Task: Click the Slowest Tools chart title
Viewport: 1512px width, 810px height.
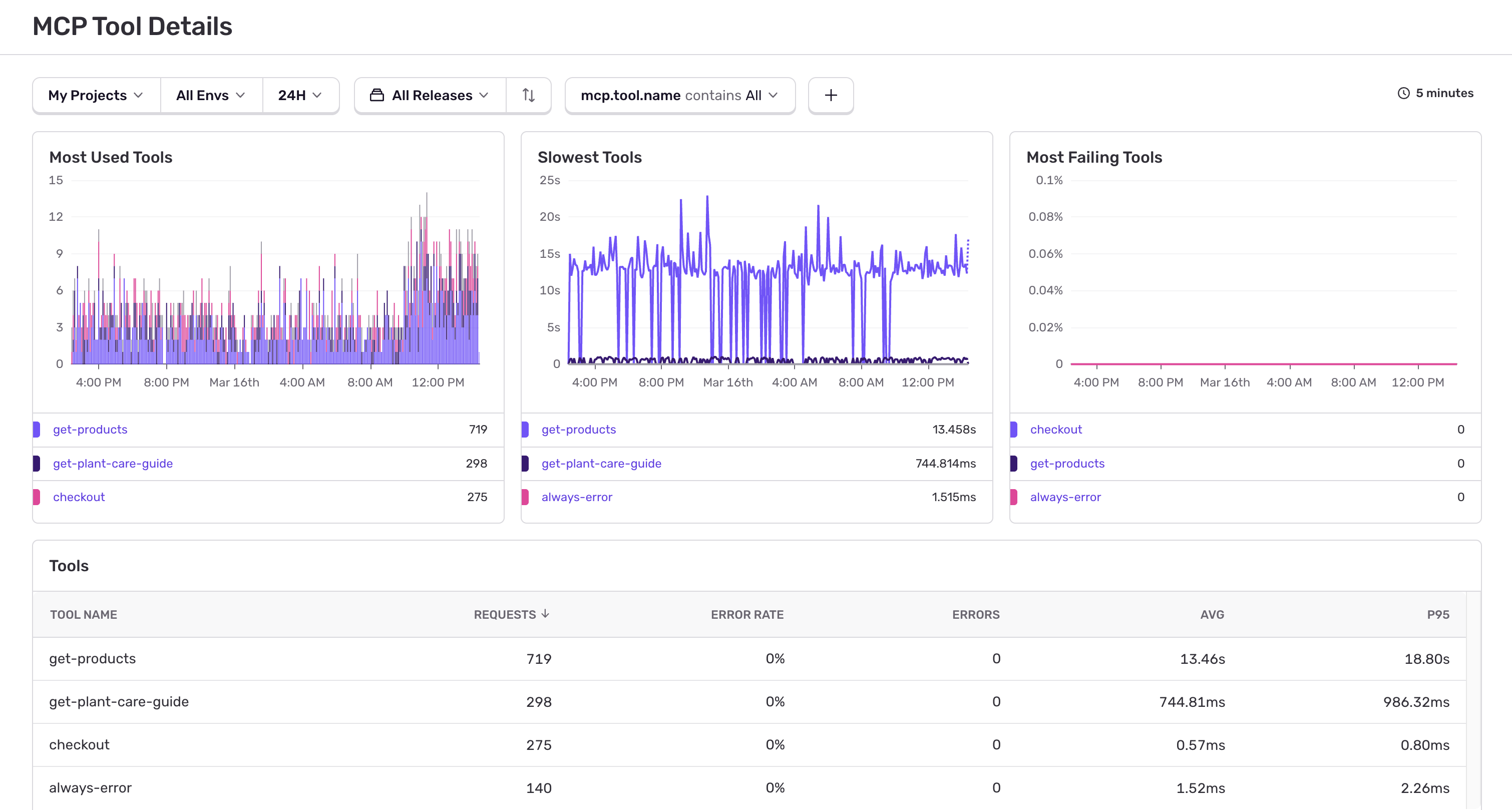Action: [x=590, y=157]
